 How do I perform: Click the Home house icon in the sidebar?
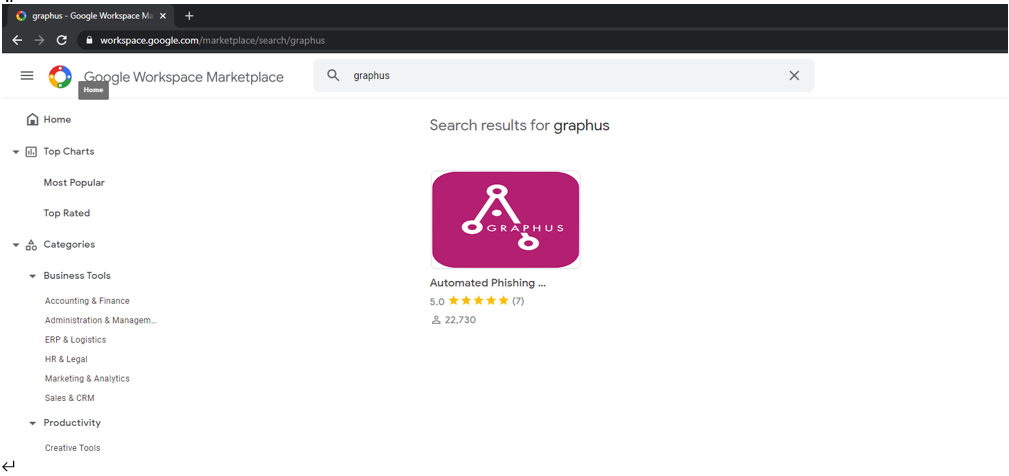32,120
